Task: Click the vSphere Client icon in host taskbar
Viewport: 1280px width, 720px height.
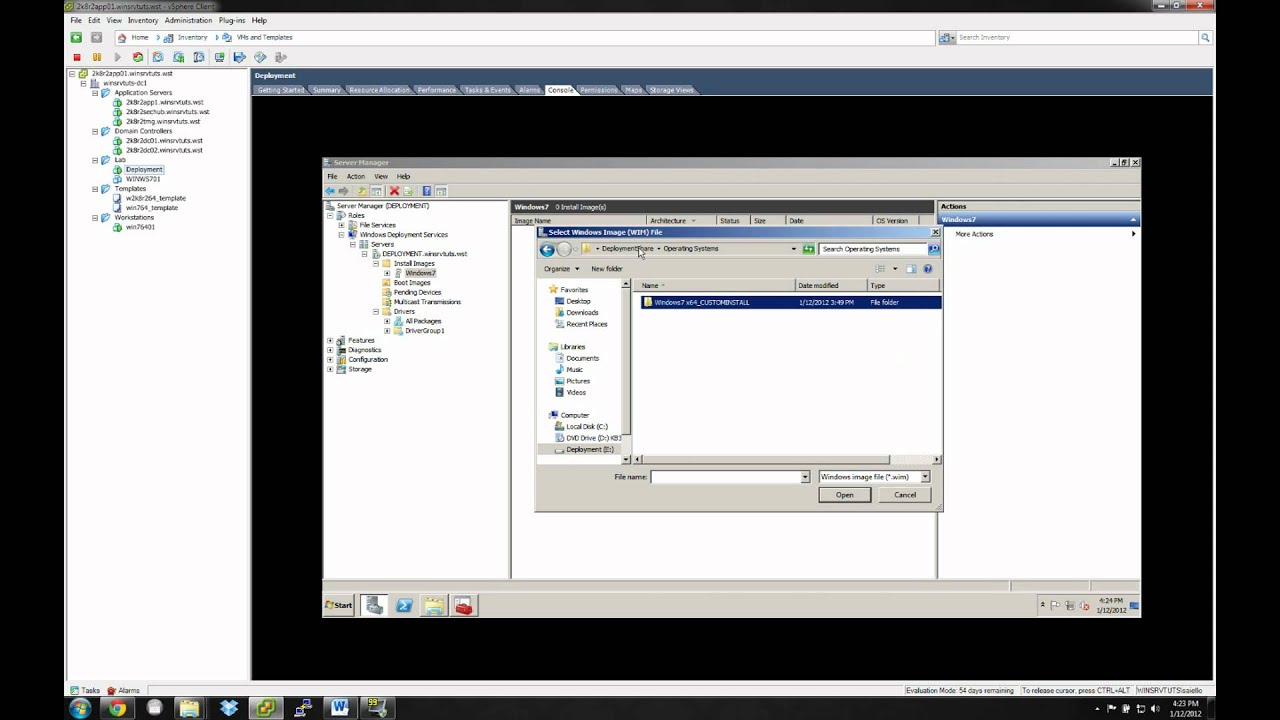Action: point(265,708)
